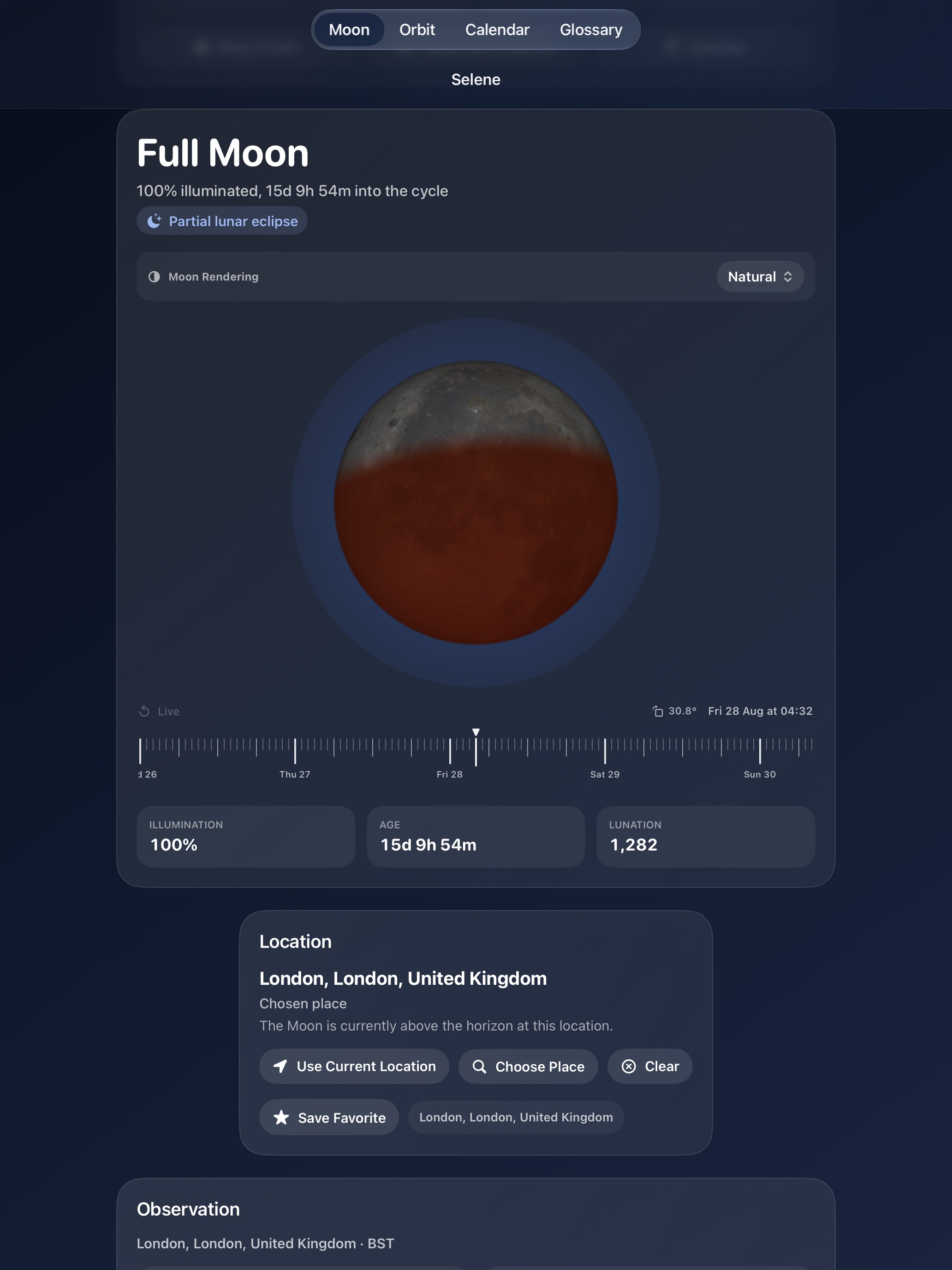Image resolution: width=952 pixels, height=1270 pixels.
Task: Switch to the Moon tab
Action: pyautogui.click(x=349, y=30)
